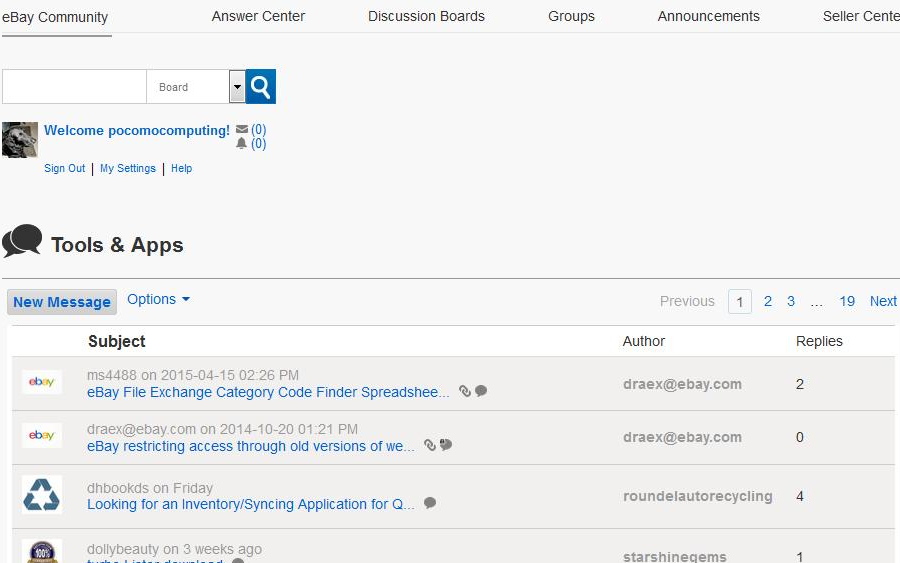
Task: Click the blue search magnifier button
Action: pyautogui.click(x=260, y=87)
